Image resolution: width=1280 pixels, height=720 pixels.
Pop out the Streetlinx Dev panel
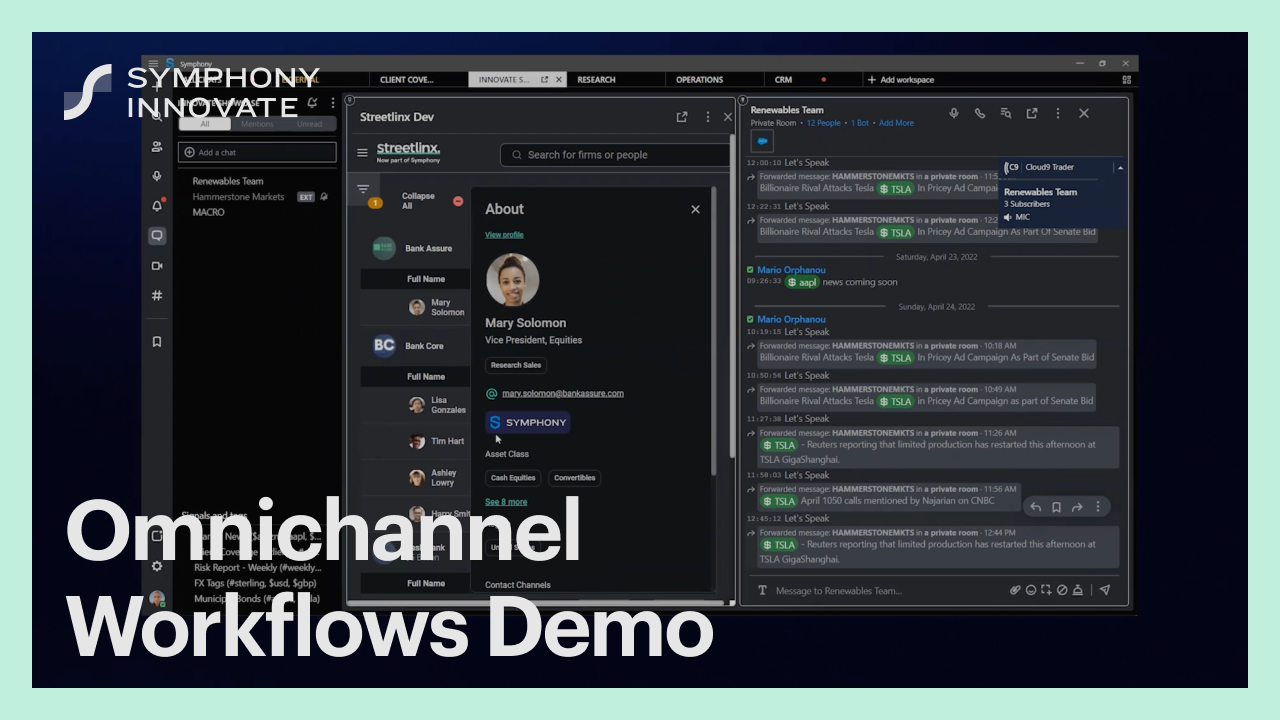click(x=682, y=117)
